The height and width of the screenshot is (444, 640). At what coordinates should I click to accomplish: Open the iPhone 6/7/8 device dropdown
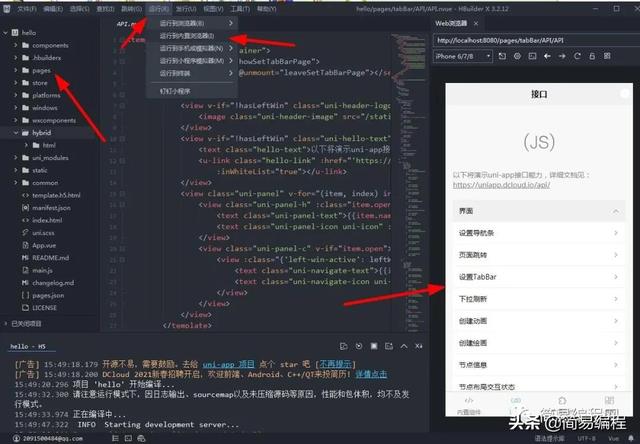462,56
